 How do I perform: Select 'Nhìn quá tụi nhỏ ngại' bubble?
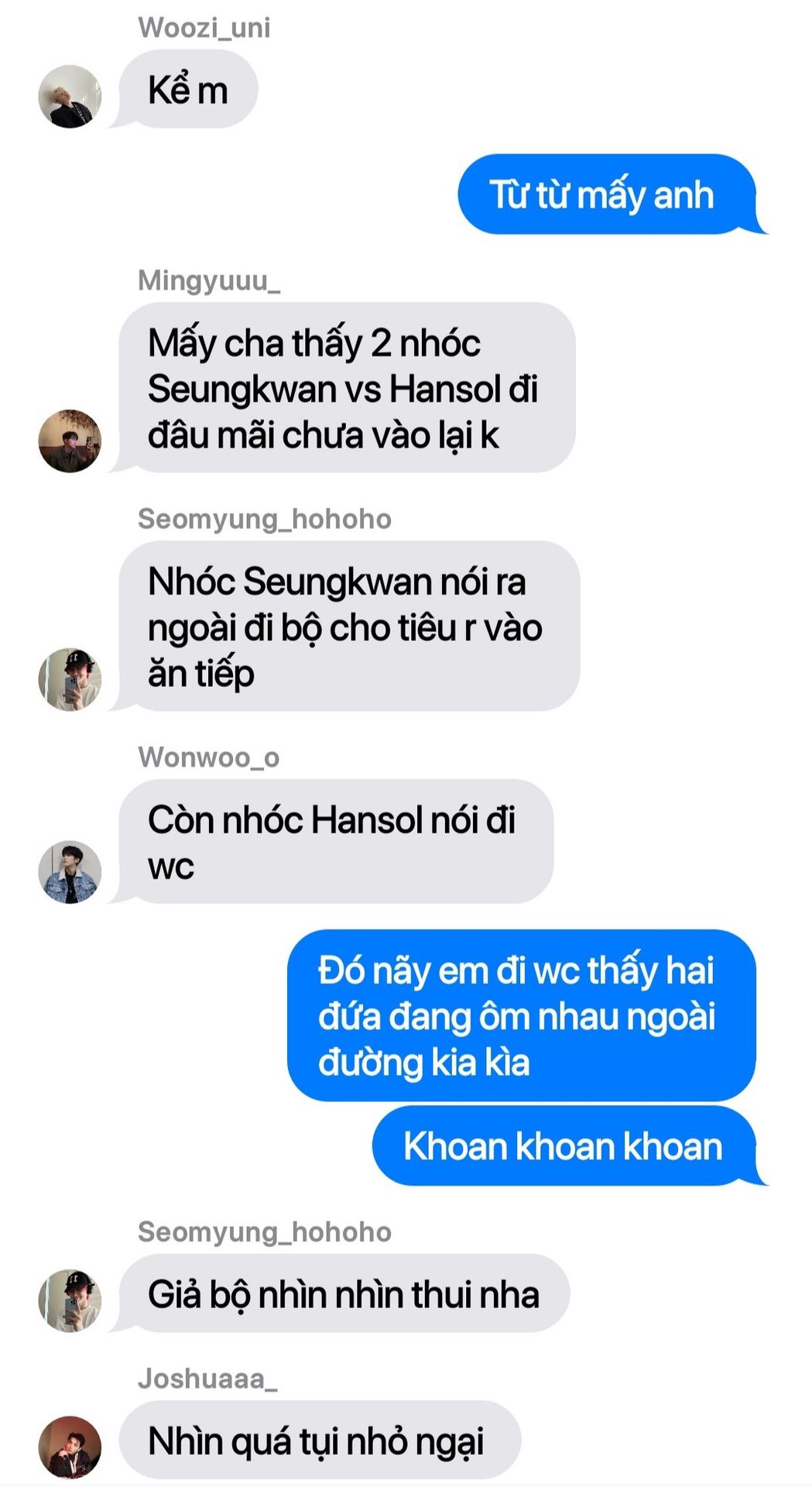319,1440
